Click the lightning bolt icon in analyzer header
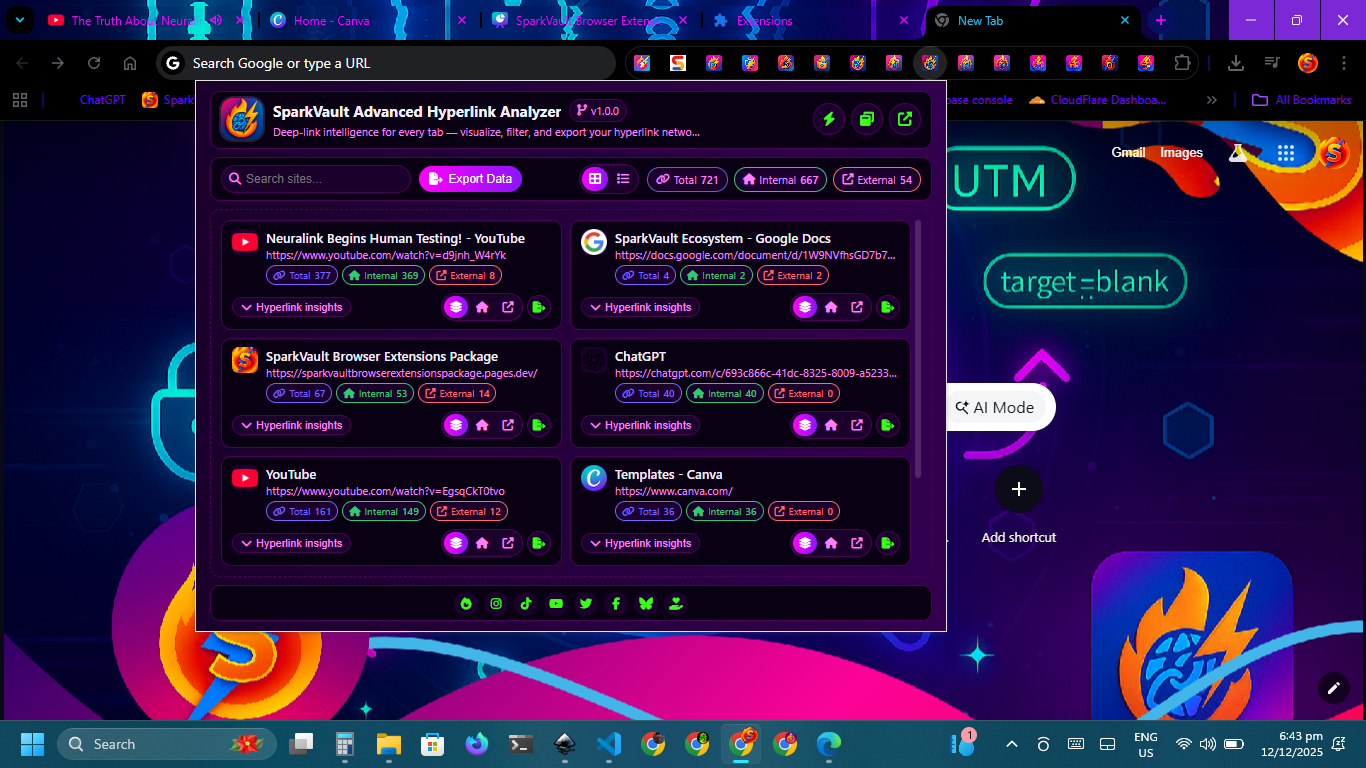The height and width of the screenshot is (768, 1366). [828, 120]
